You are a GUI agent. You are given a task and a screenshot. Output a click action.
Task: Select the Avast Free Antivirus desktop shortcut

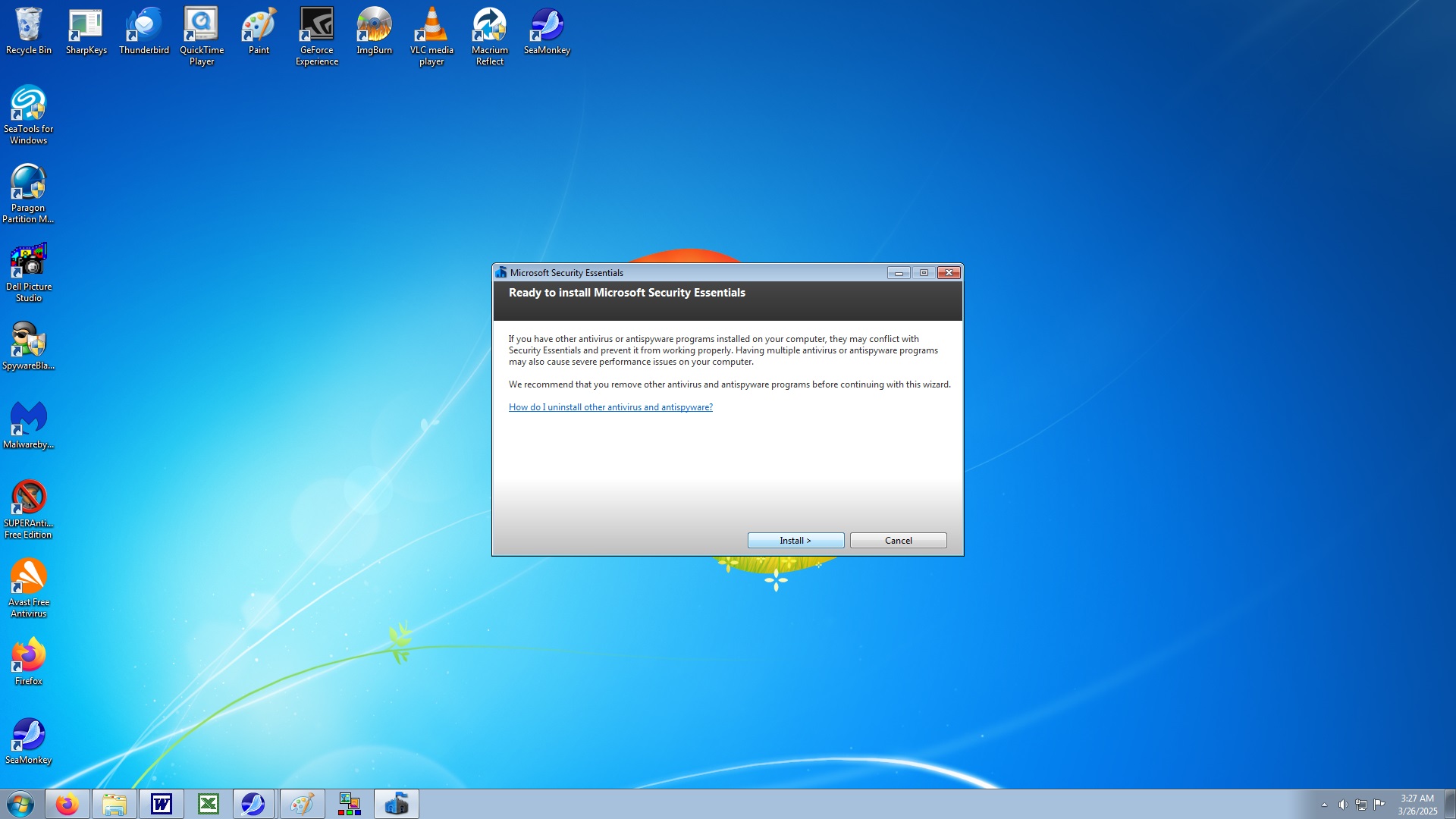click(x=29, y=588)
